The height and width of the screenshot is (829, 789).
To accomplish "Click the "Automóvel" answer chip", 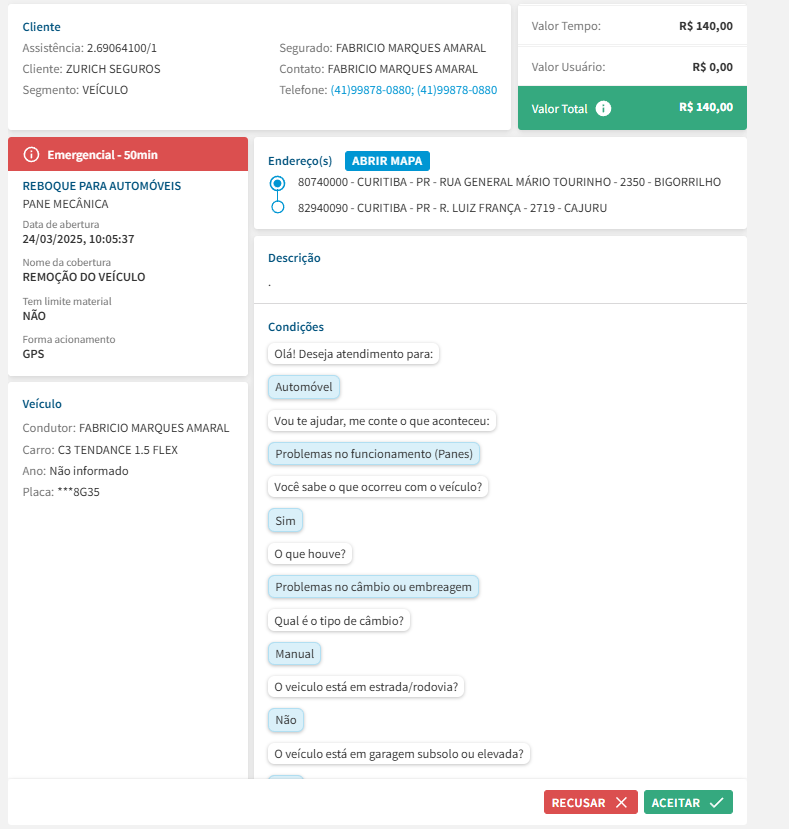I will pyautogui.click(x=305, y=387).
